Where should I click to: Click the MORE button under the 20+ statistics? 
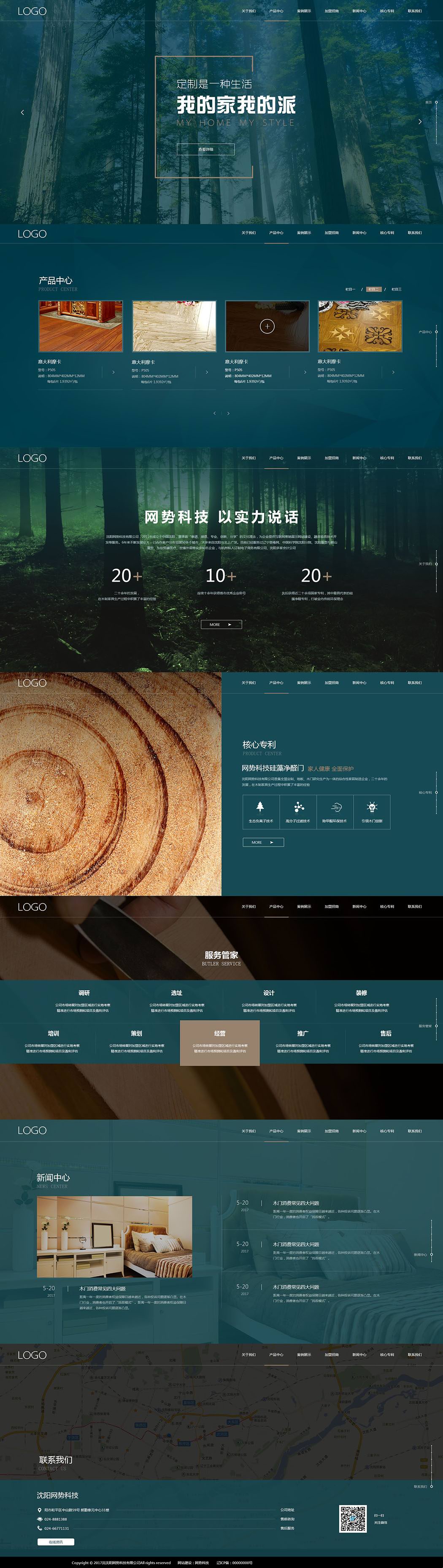(x=221, y=625)
